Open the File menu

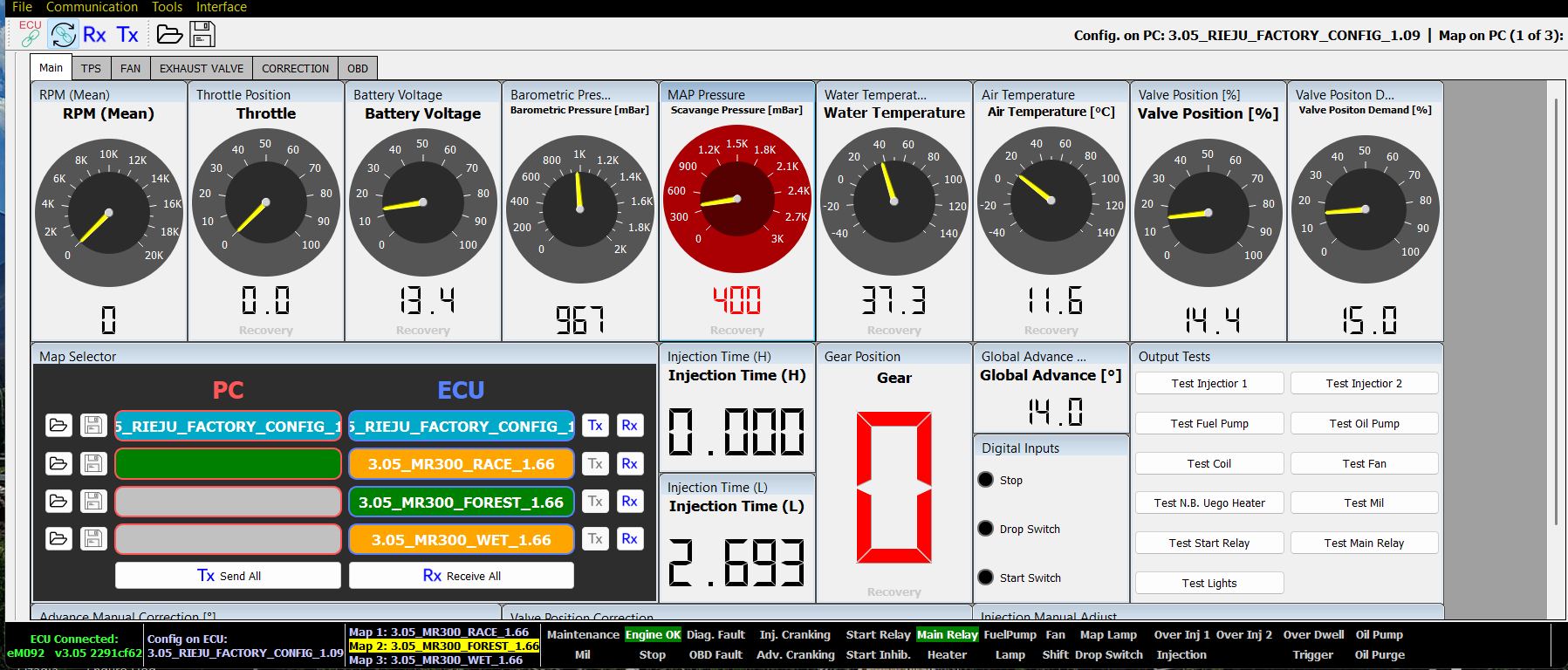[x=22, y=7]
